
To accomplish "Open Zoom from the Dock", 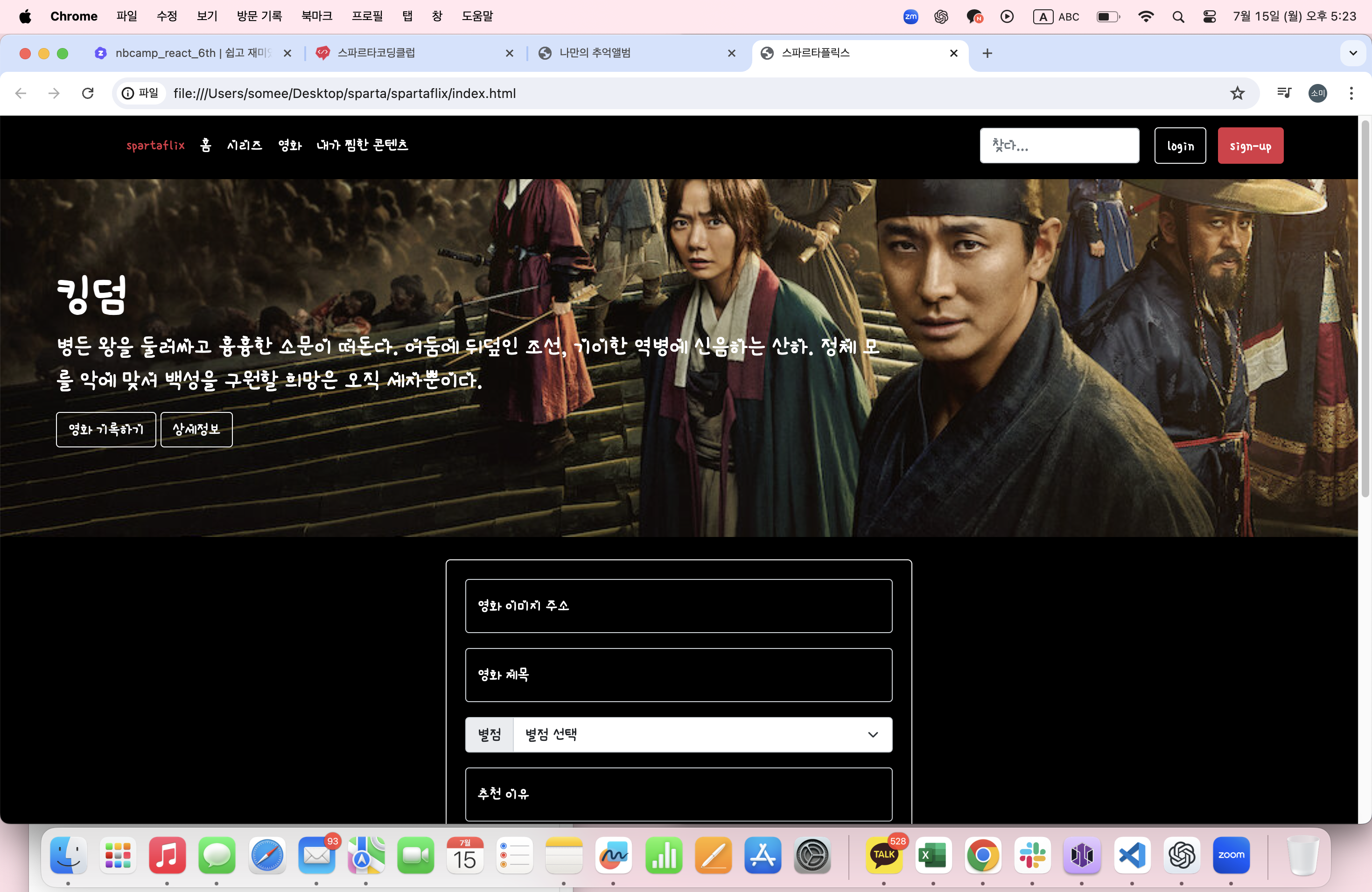I will (x=1232, y=855).
